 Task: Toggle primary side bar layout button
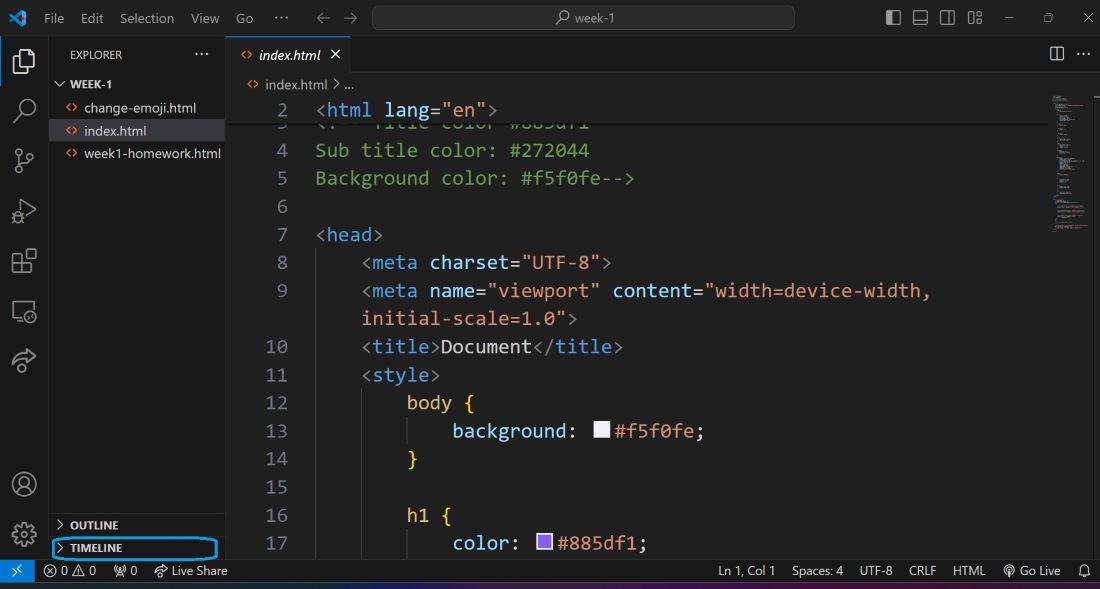click(893, 18)
